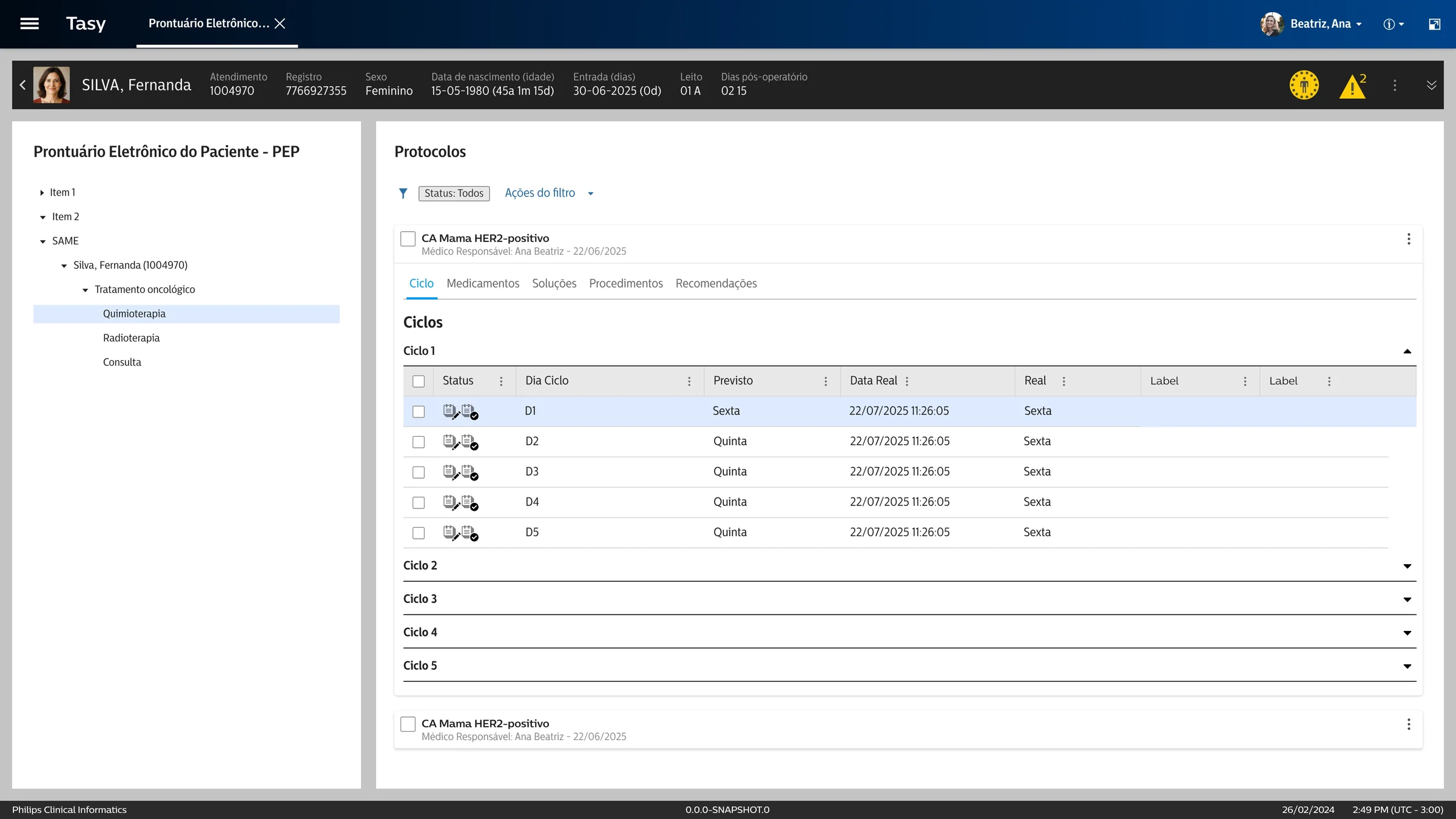
Task: Open Status column options menu
Action: click(501, 381)
